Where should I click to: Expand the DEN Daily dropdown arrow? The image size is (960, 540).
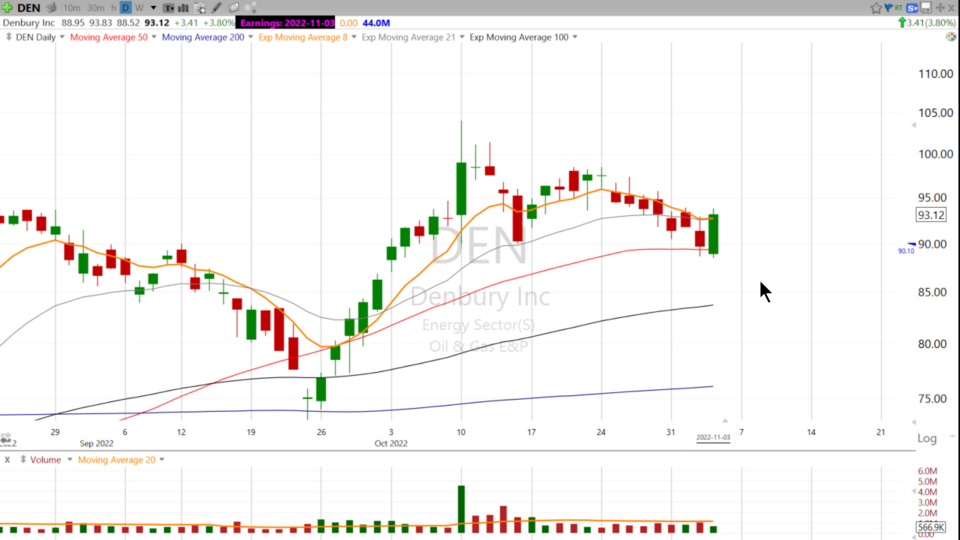pyautogui.click(x=62, y=37)
